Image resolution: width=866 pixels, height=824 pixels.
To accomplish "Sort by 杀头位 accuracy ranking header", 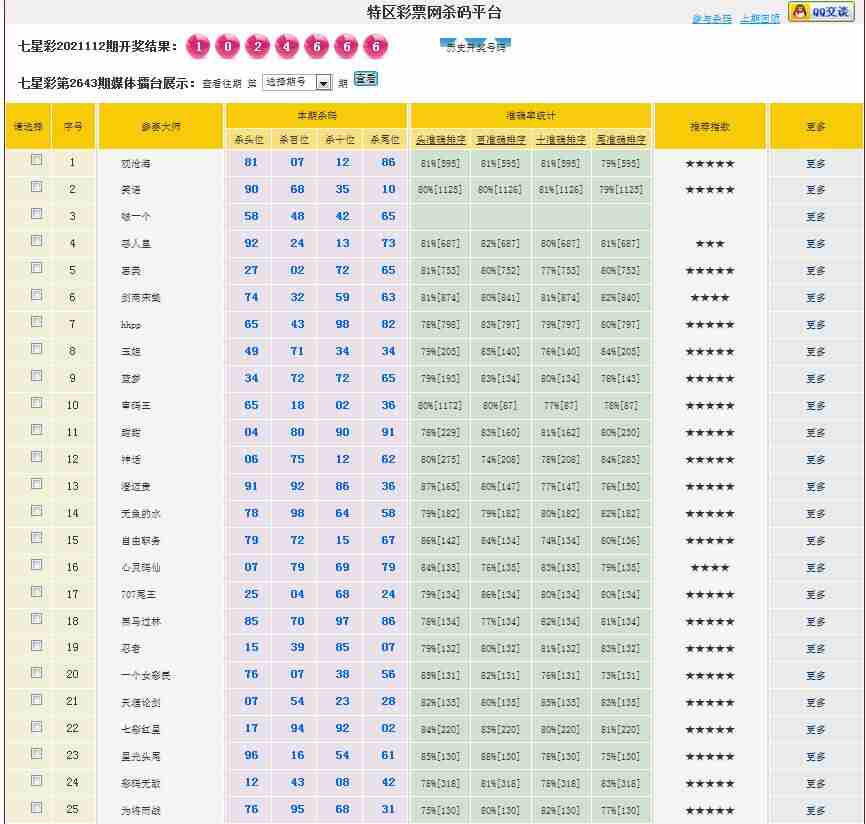I will (x=439, y=140).
